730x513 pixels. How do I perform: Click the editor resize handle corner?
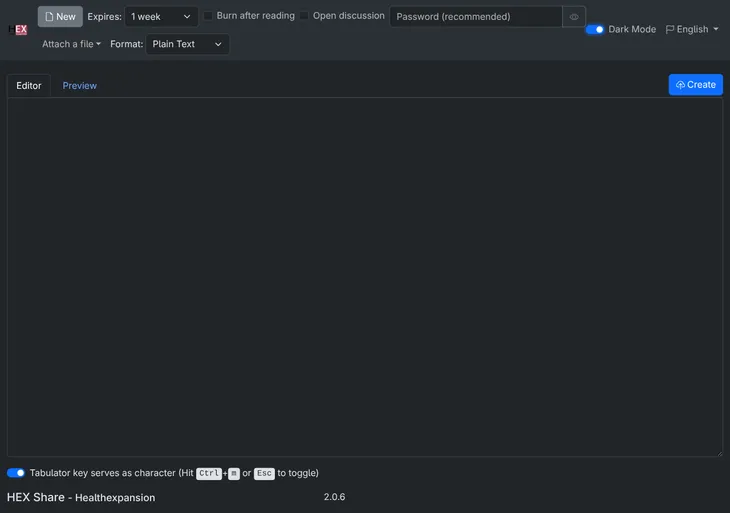720,453
